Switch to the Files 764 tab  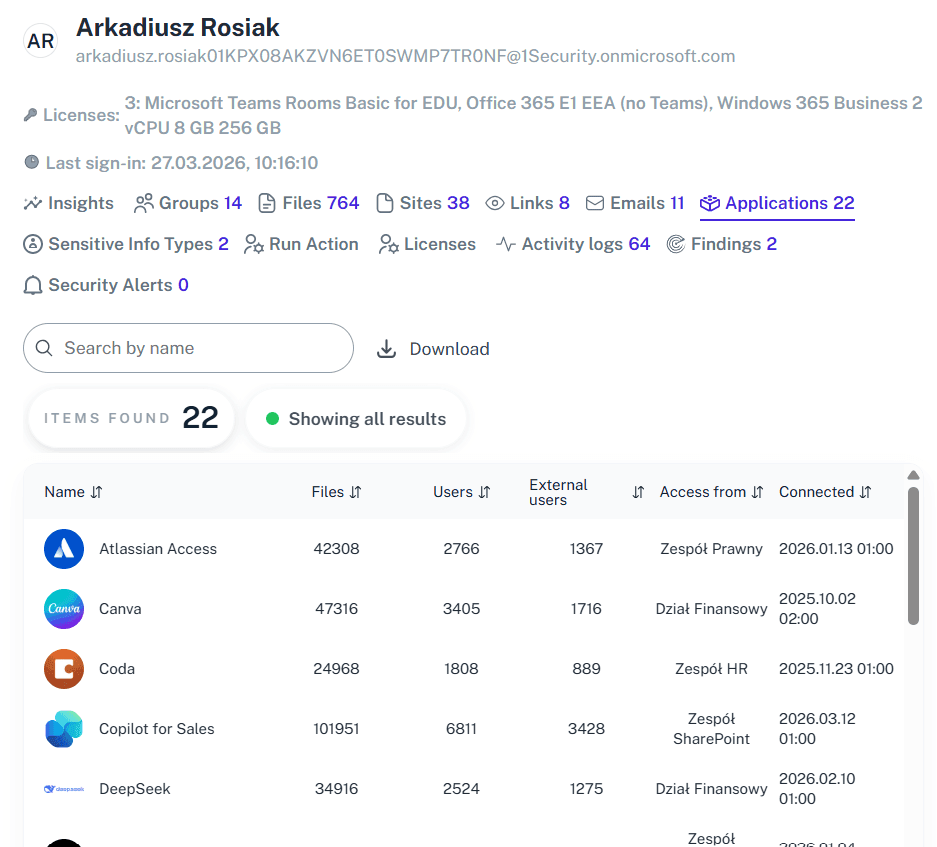tap(308, 203)
